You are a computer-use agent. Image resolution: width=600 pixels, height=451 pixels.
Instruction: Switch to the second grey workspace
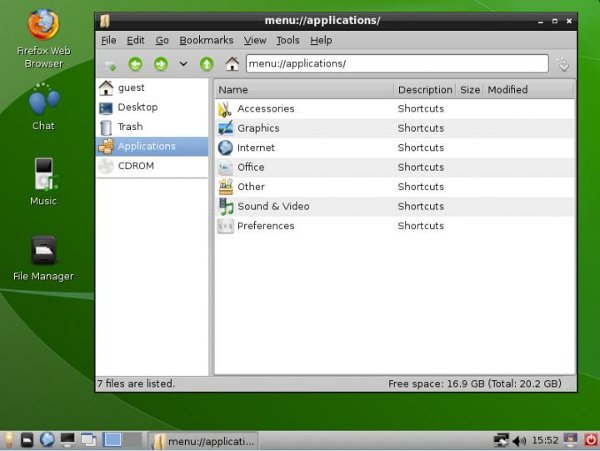pyautogui.click(x=132, y=440)
